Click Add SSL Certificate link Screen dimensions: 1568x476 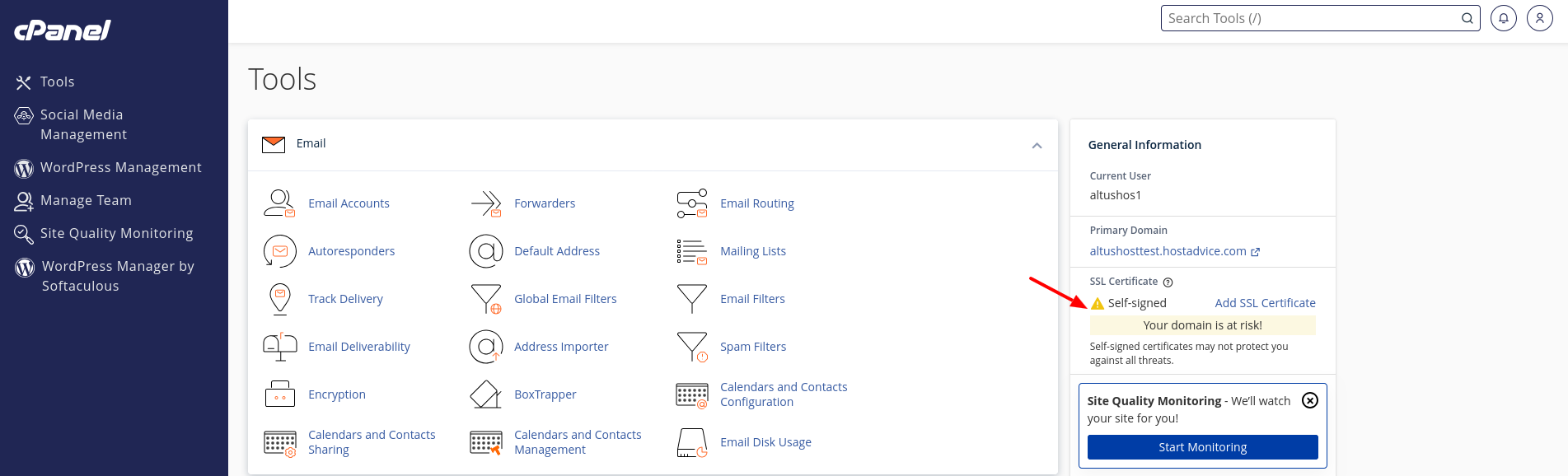[1265, 303]
